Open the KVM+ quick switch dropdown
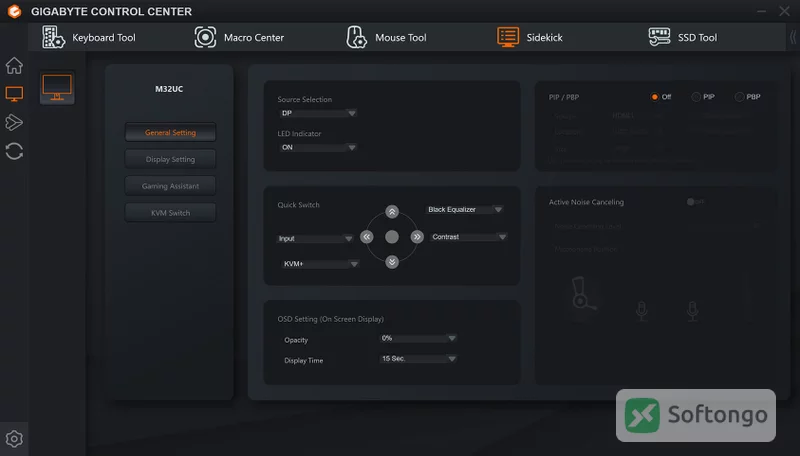Screen dimensions: 800x456 click(320, 264)
